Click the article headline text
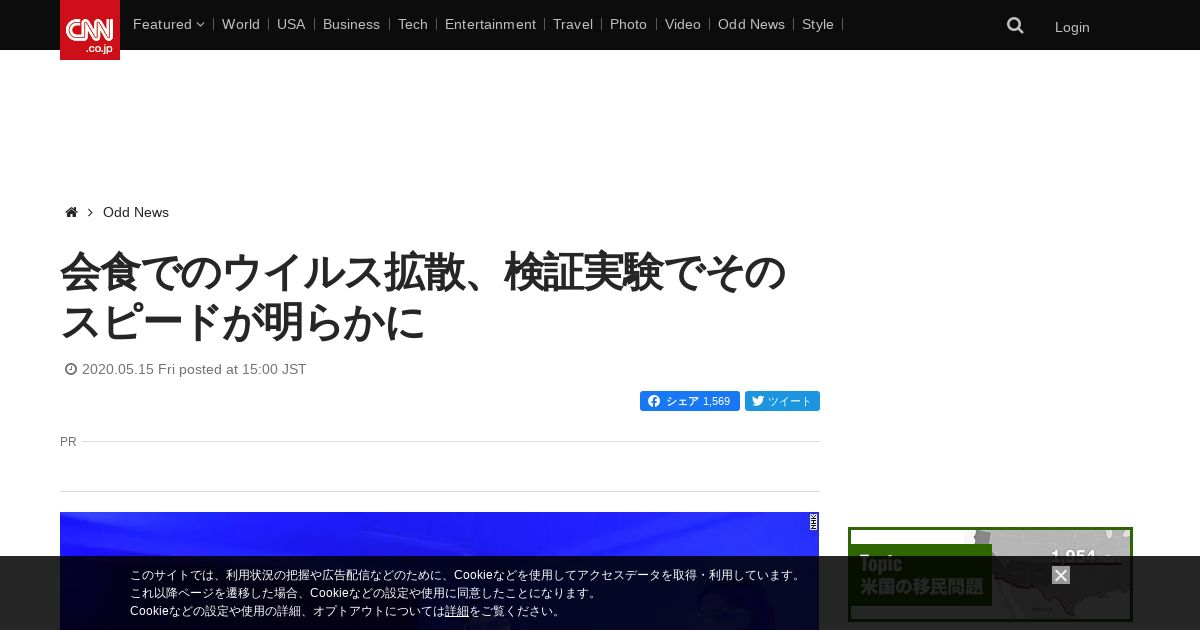Viewport: 1200px width, 630px height. tap(423, 297)
